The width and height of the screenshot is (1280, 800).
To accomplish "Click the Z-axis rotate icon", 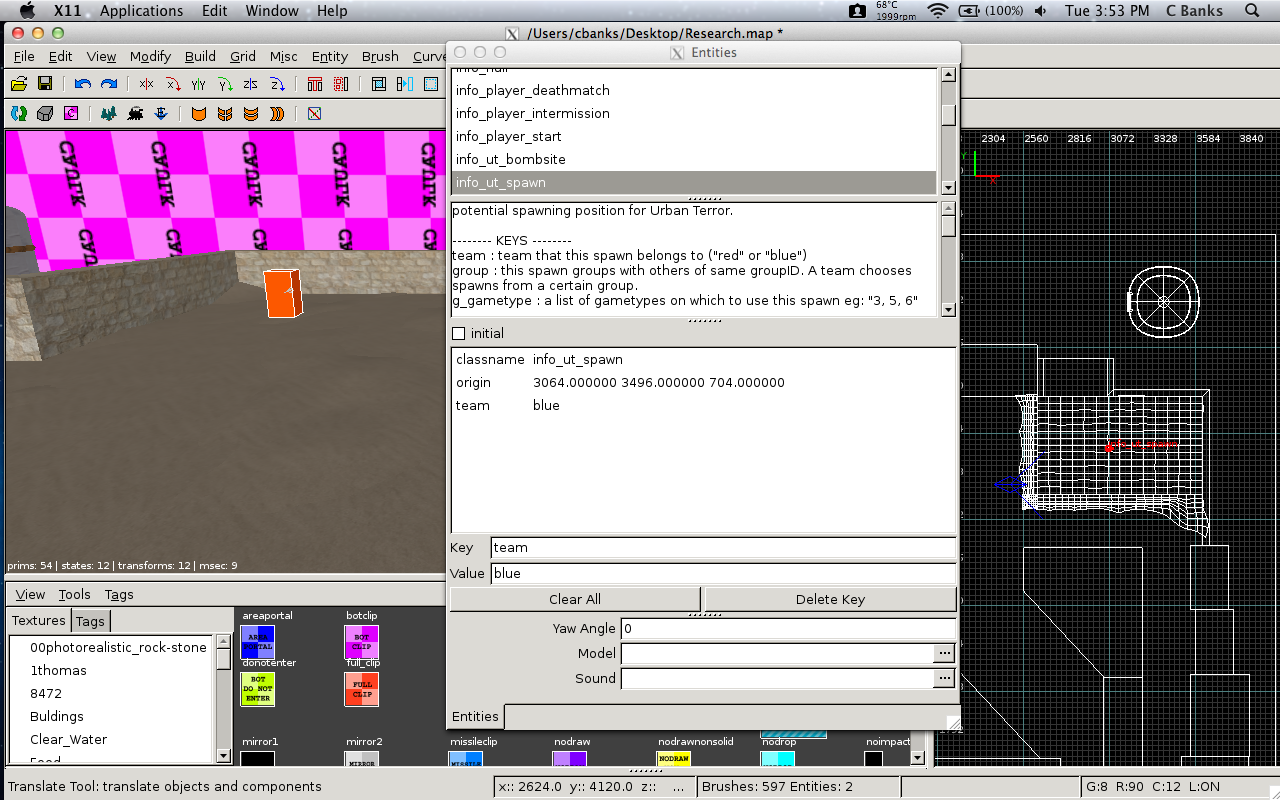I will [277, 84].
